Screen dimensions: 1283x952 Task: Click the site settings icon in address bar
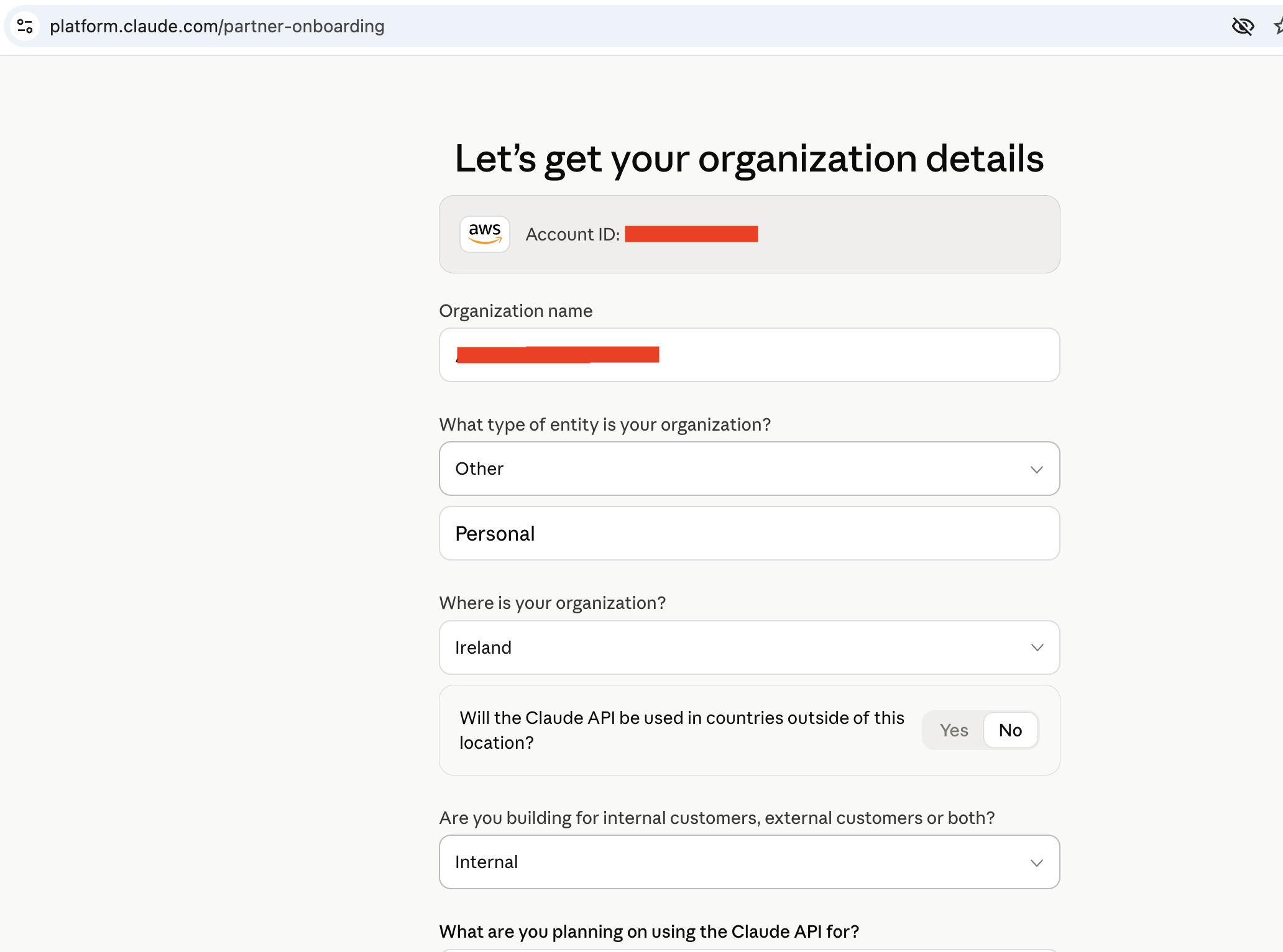pos(25,26)
